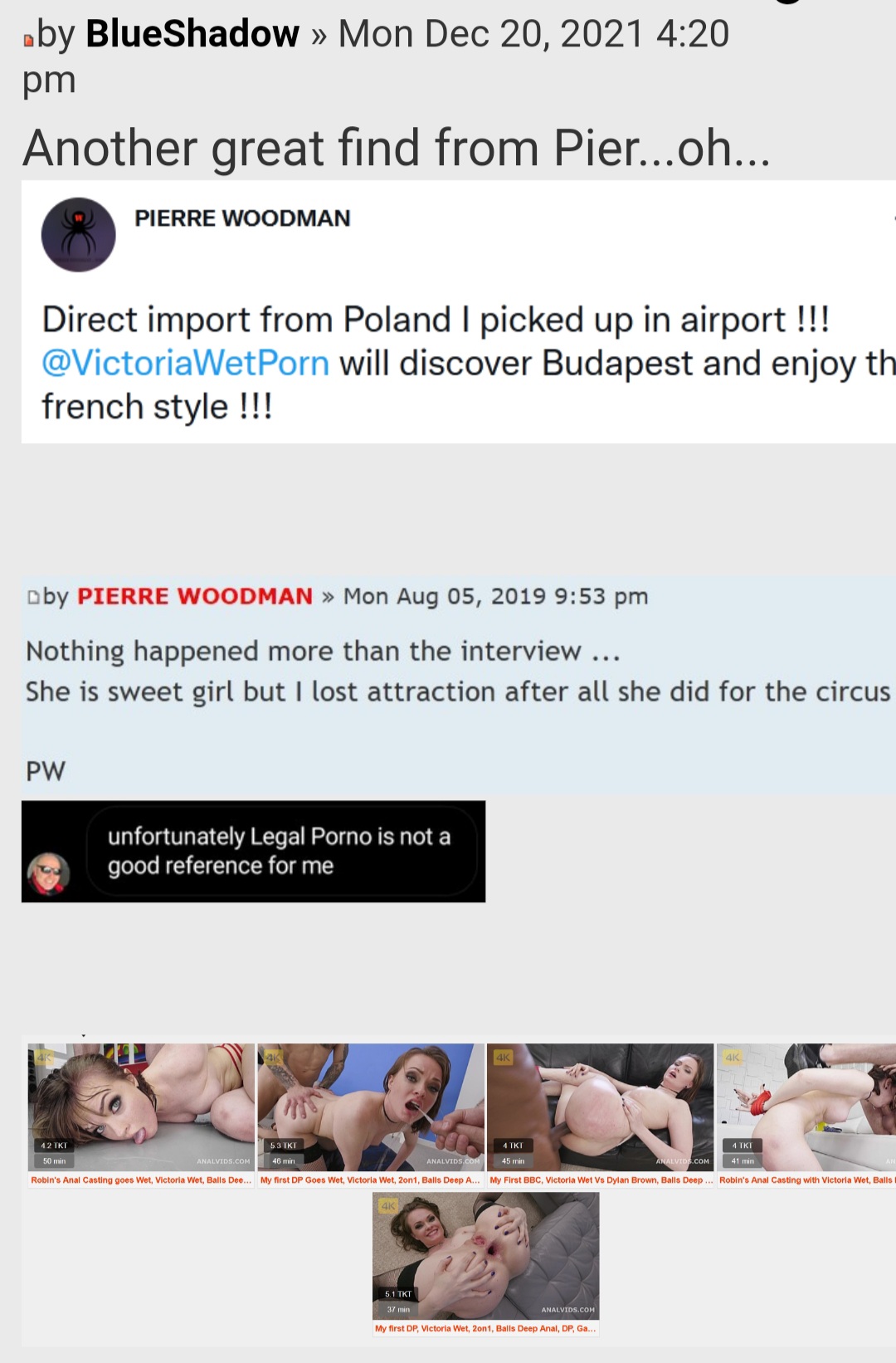
Task: Open the video thumbnail showing 50 min
Action: pos(141,1107)
